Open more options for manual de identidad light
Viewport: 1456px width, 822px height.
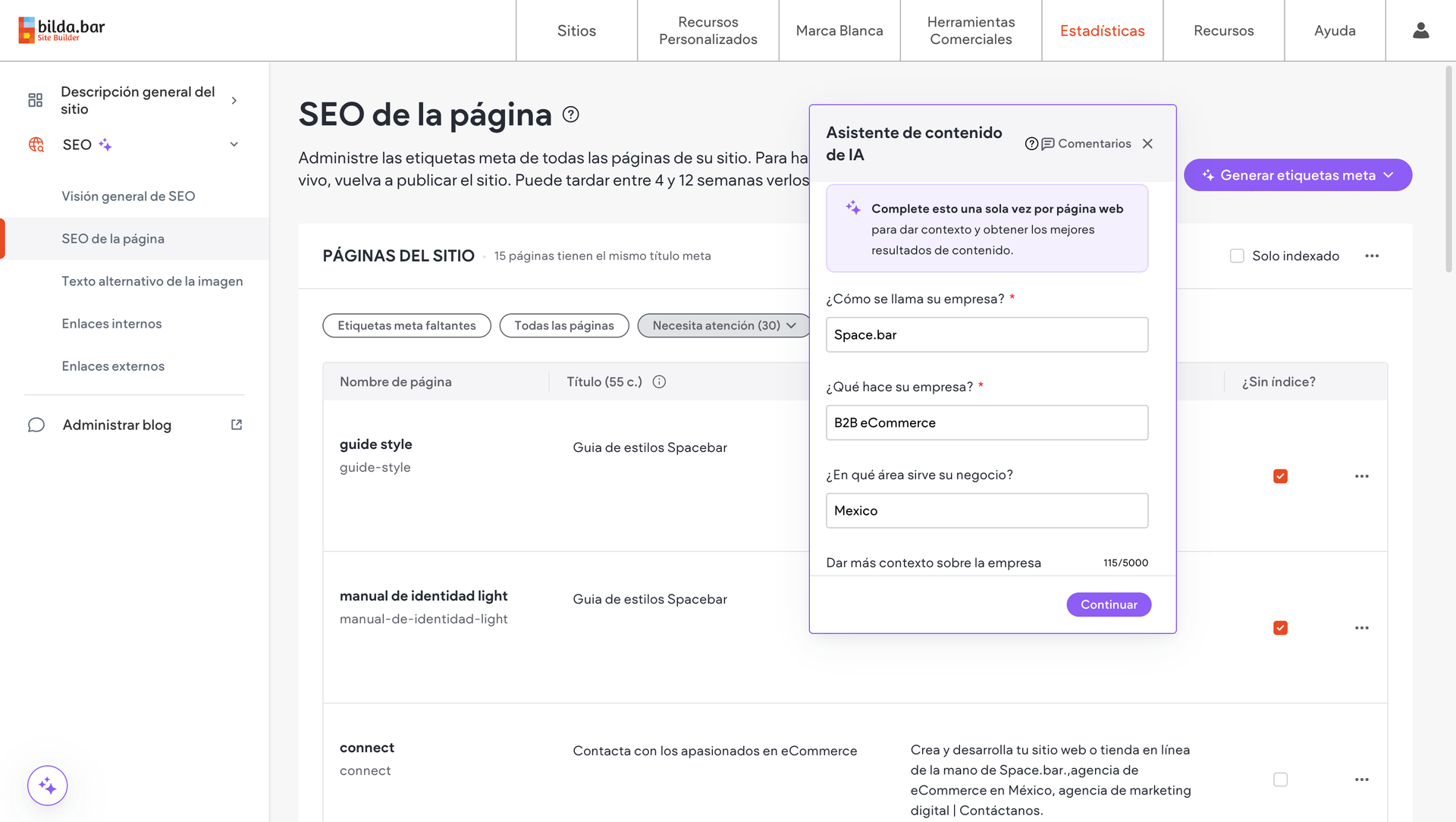[1362, 628]
